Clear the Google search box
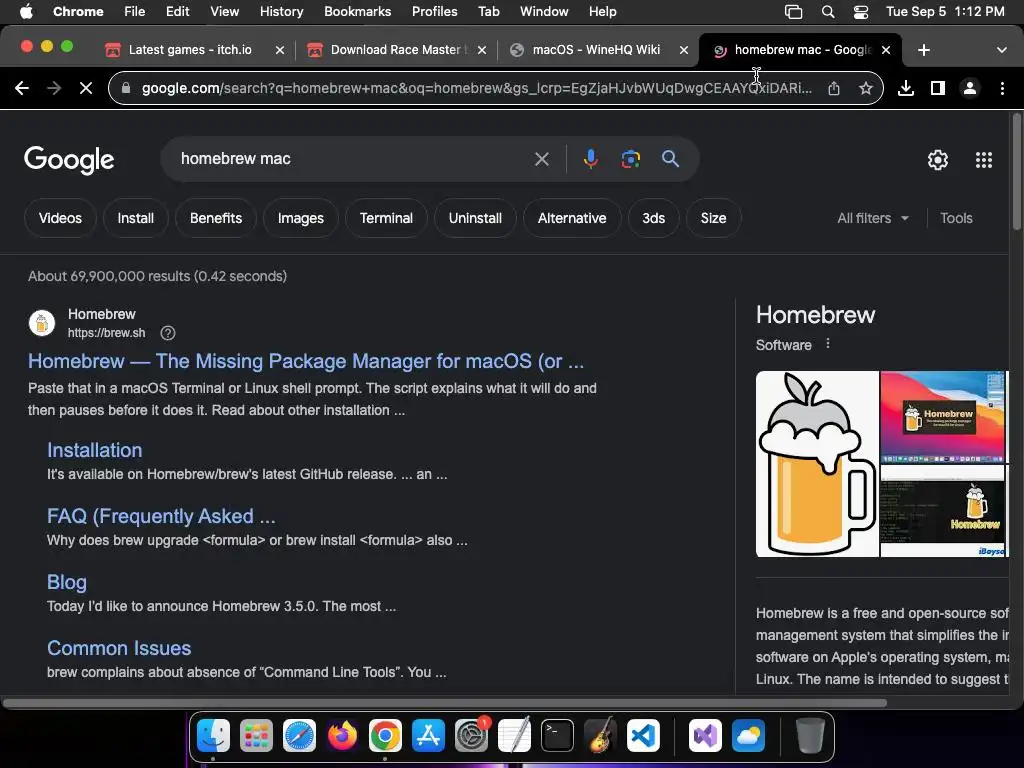 (x=541, y=159)
